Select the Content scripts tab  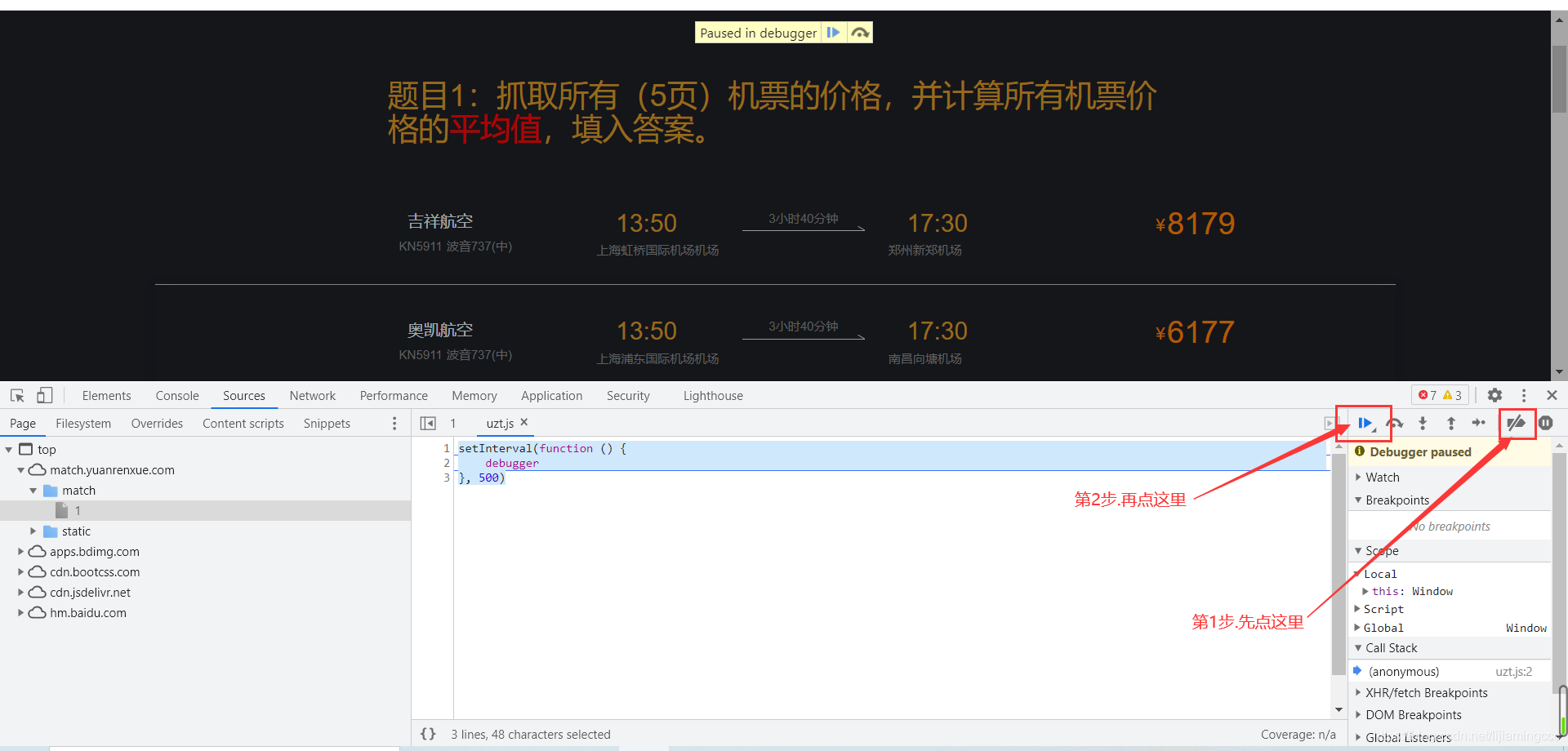(243, 423)
